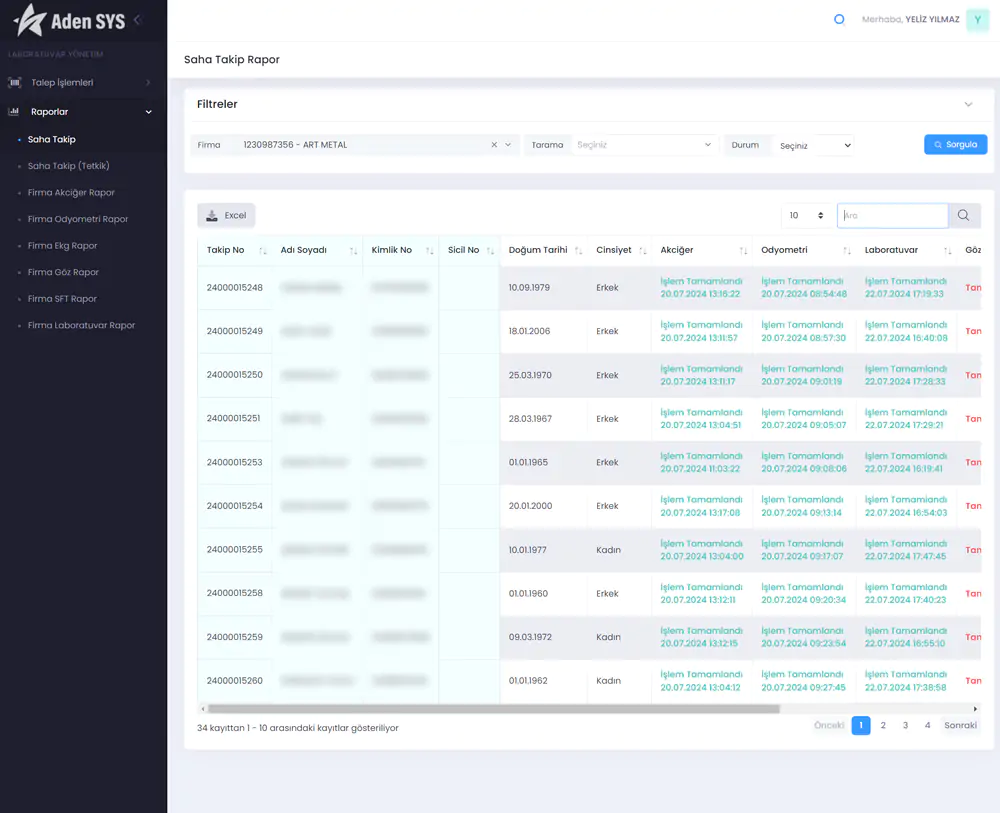
Task: Open Firma Ekg Rapor
Action: (62, 245)
